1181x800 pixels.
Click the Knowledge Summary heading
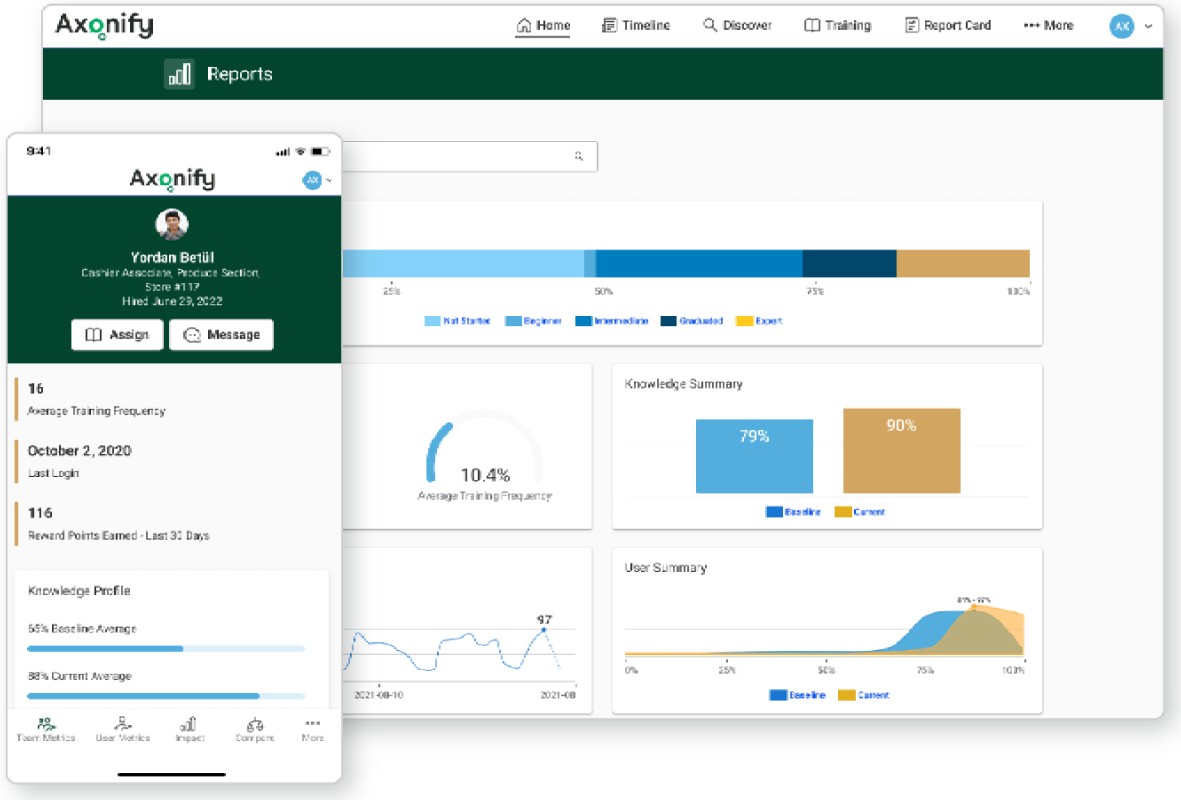683,384
